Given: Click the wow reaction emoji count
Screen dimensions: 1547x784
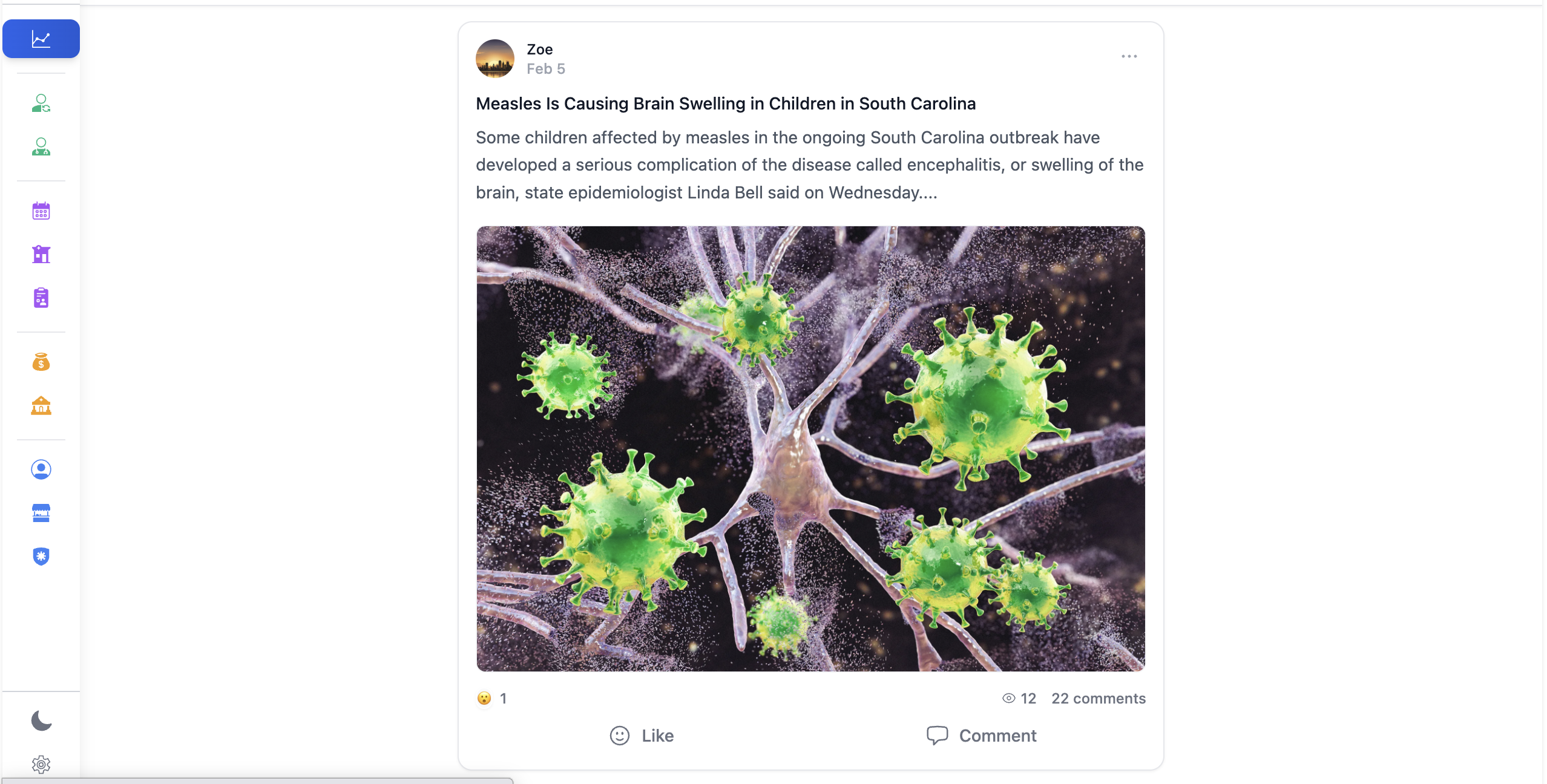Looking at the screenshot, I should point(491,699).
